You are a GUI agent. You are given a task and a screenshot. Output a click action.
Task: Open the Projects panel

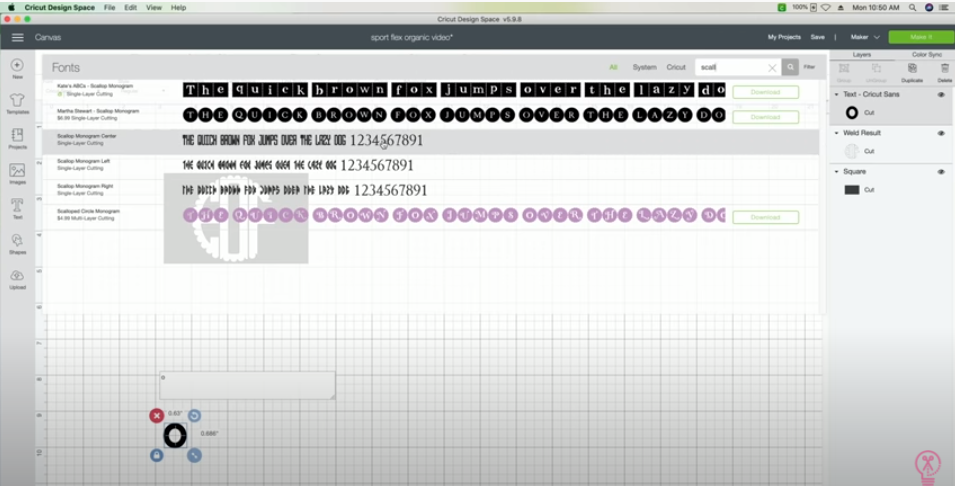(17, 138)
